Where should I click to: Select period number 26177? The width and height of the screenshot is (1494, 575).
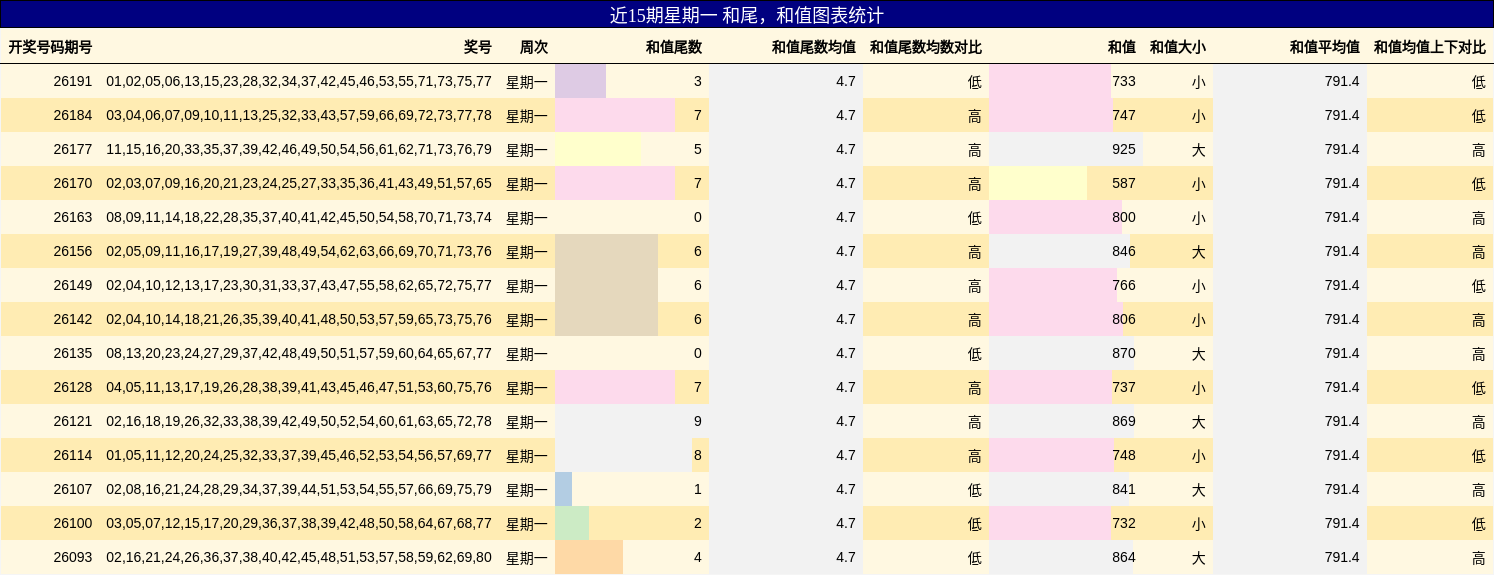click(72, 149)
